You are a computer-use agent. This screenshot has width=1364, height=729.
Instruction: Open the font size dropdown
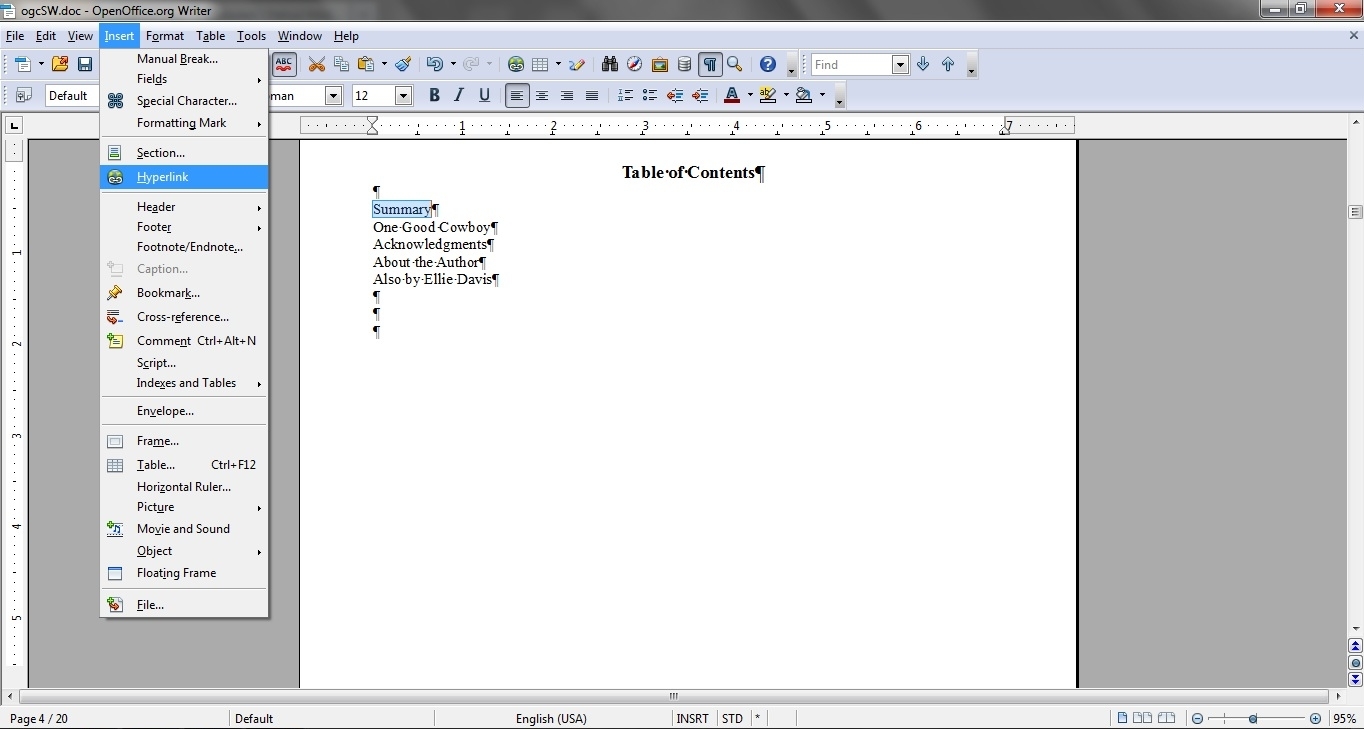402,95
